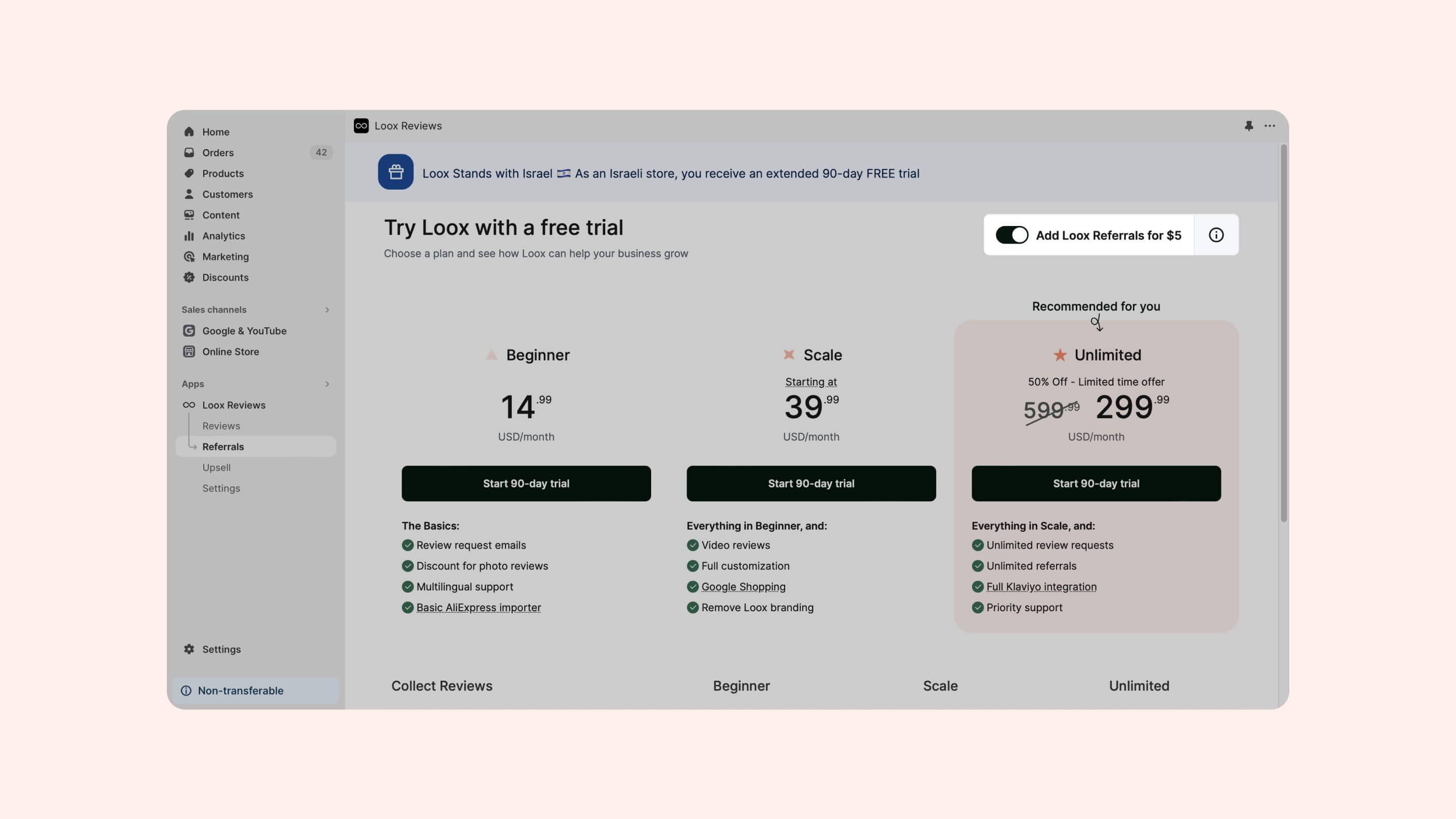Expand the Sales channels chevron
This screenshot has width=1456, height=819.
pyautogui.click(x=327, y=310)
